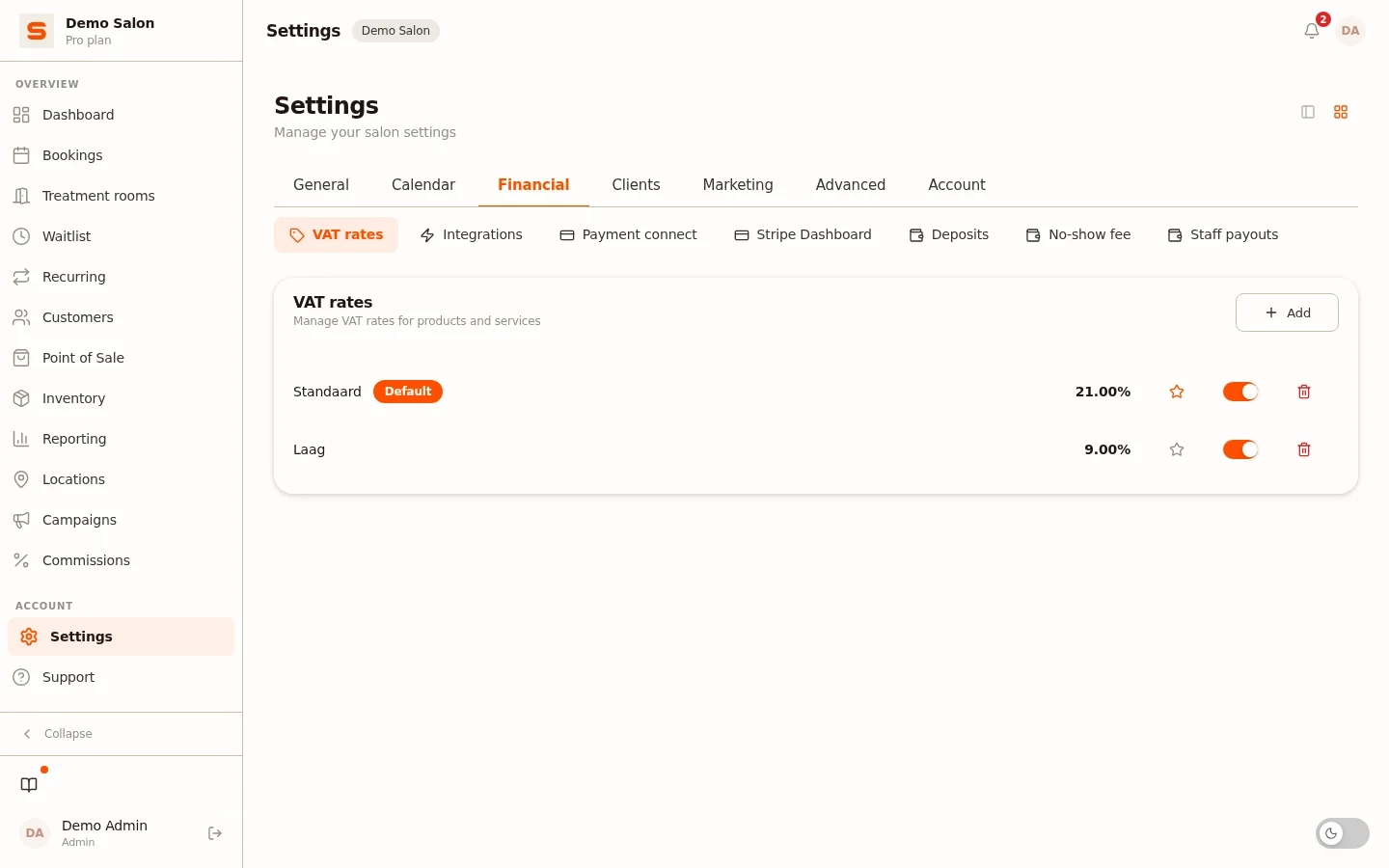
Task: Click the Demo Salon logo icon
Action: pos(37,31)
